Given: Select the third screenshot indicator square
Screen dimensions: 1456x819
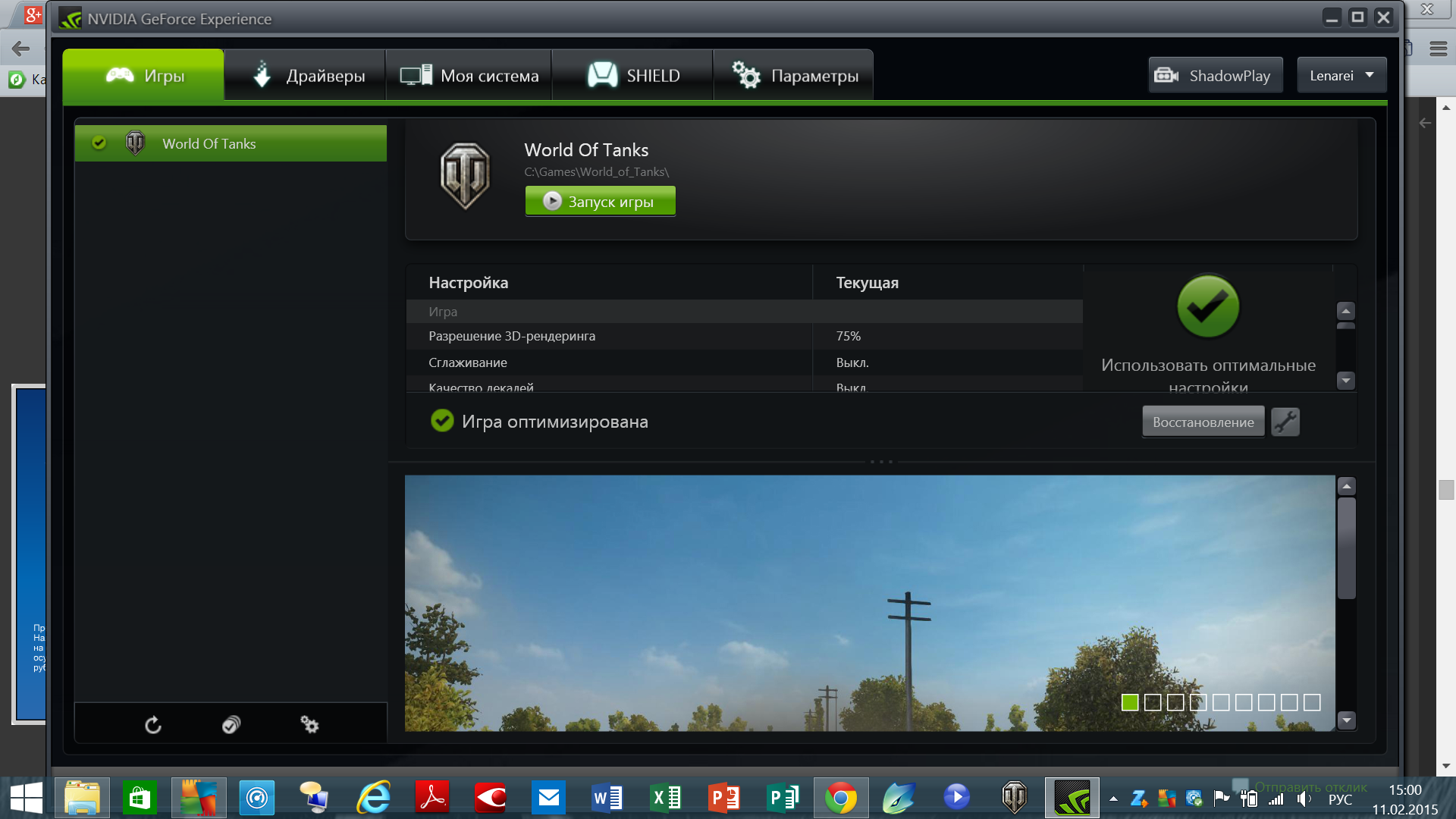Looking at the screenshot, I should pos(1175,702).
